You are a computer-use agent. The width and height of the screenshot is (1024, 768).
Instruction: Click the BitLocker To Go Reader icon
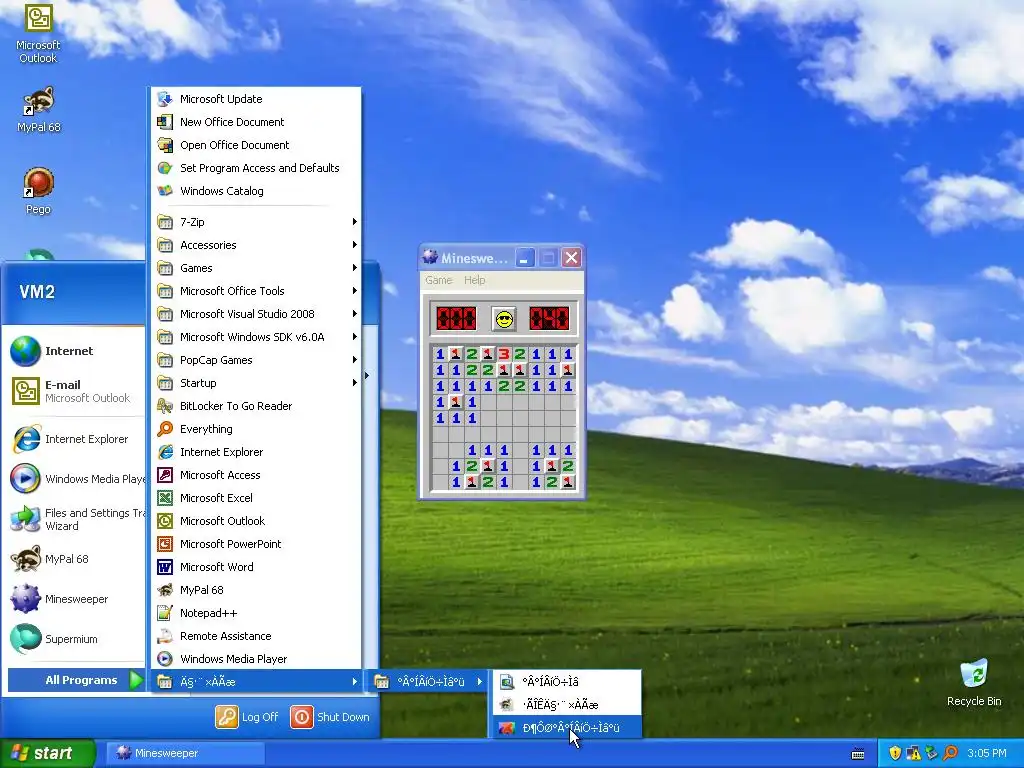[165, 406]
